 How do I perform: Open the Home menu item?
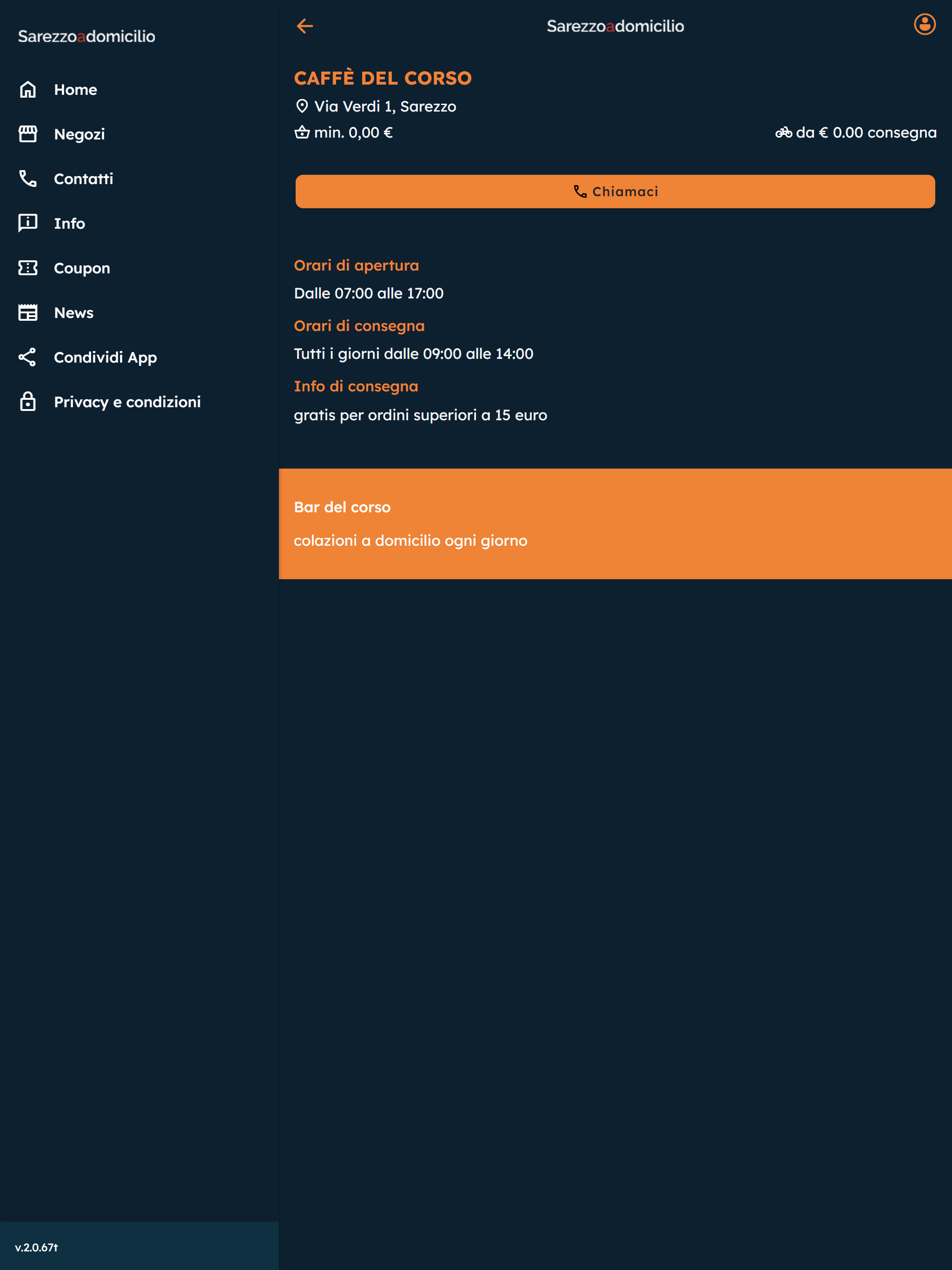[x=139, y=90]
